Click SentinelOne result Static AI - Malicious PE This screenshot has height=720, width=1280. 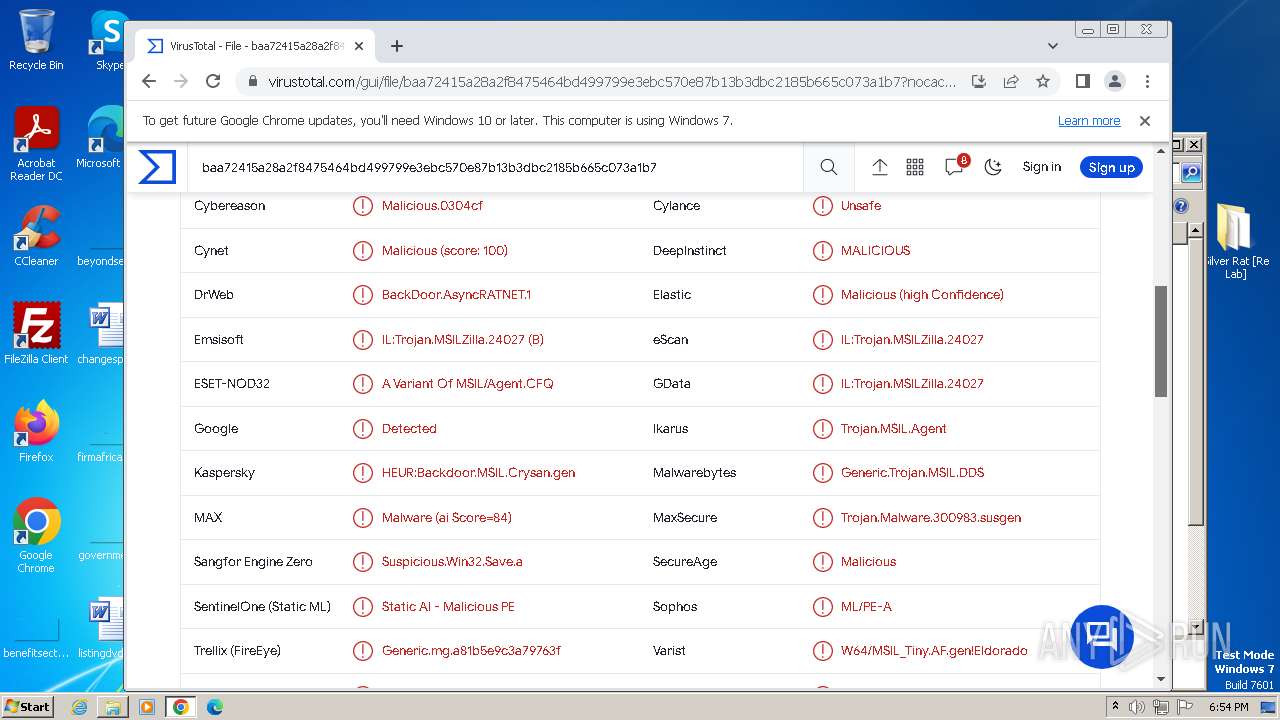[x=448, y=607]
